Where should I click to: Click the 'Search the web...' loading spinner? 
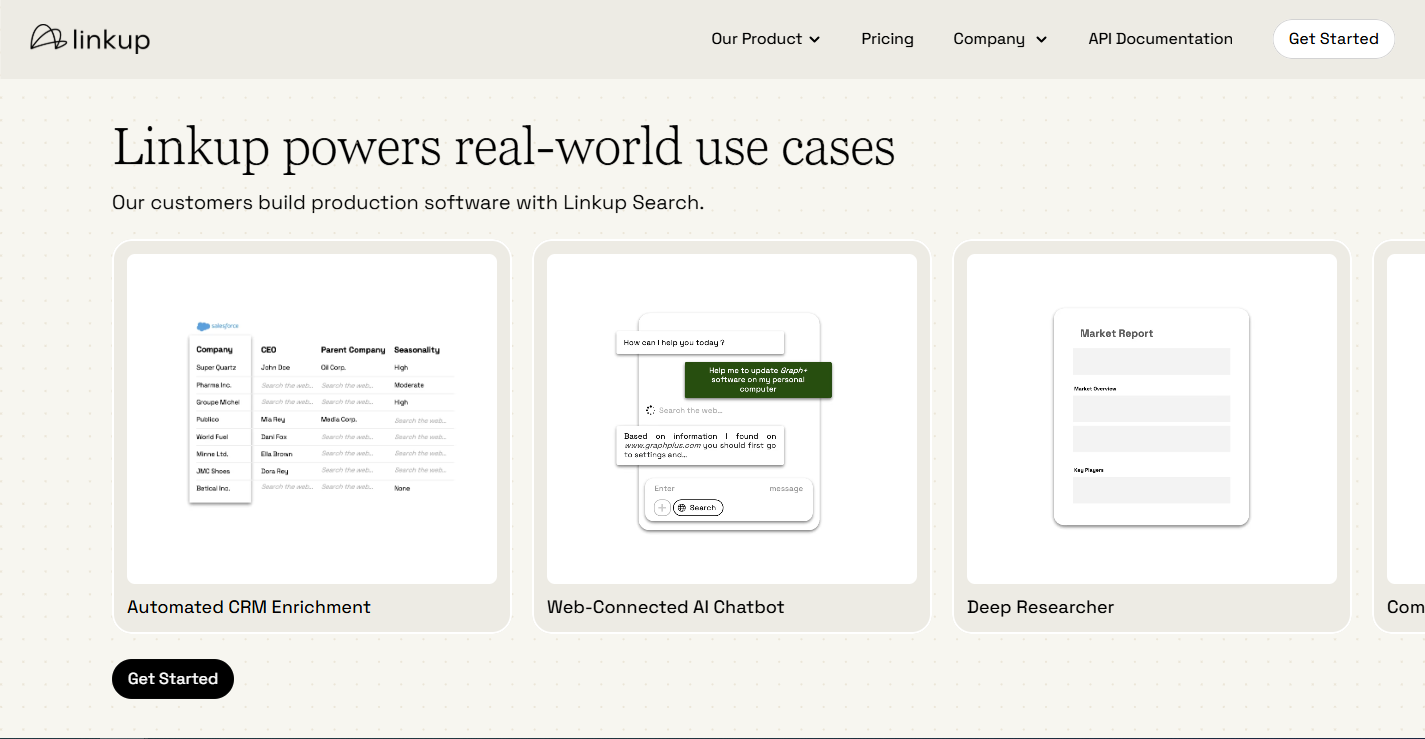pyautogui.click(x=651, y=410)
